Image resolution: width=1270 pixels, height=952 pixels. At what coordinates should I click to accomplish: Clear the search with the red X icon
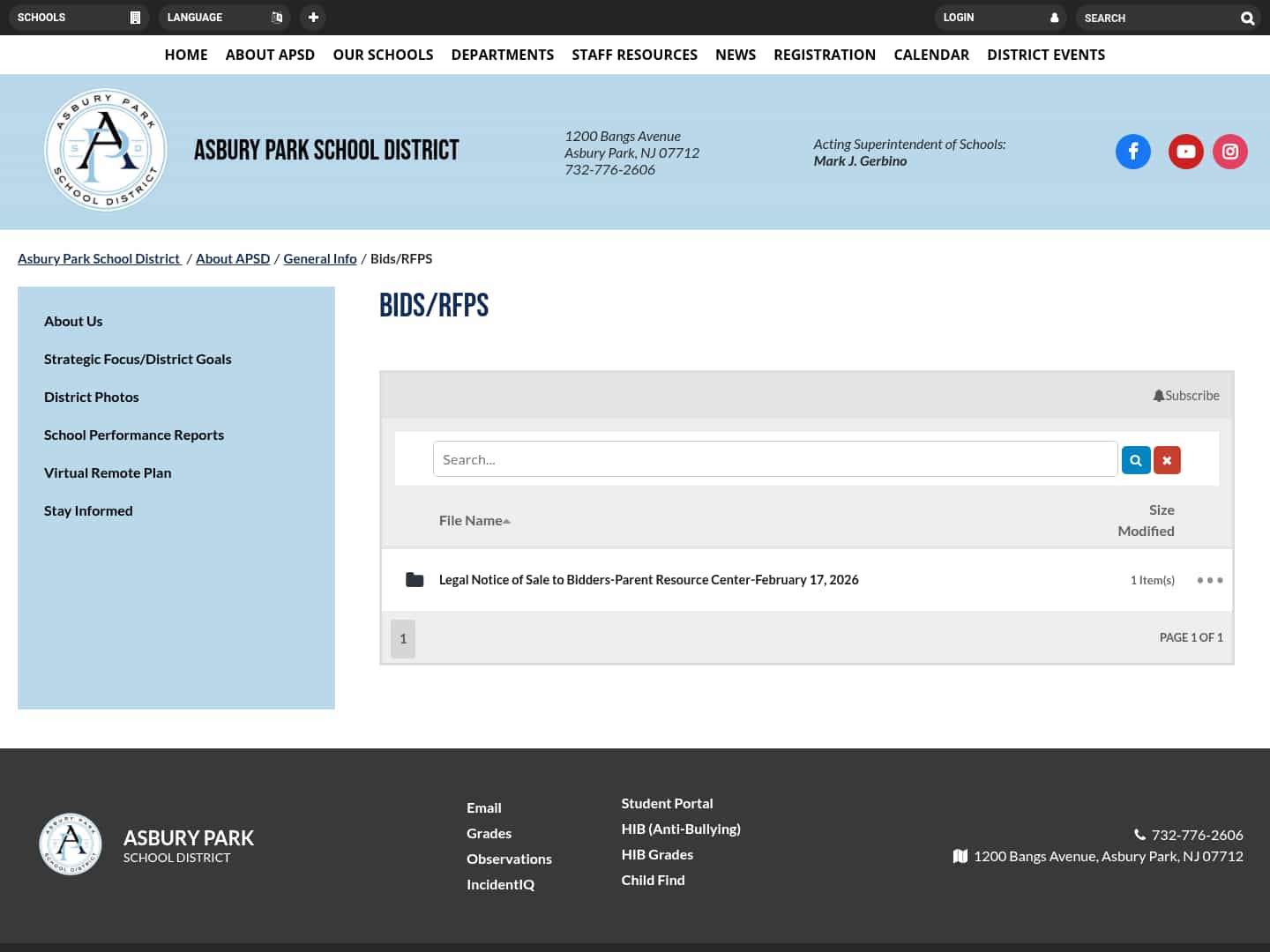click(x=1167, y=459)
